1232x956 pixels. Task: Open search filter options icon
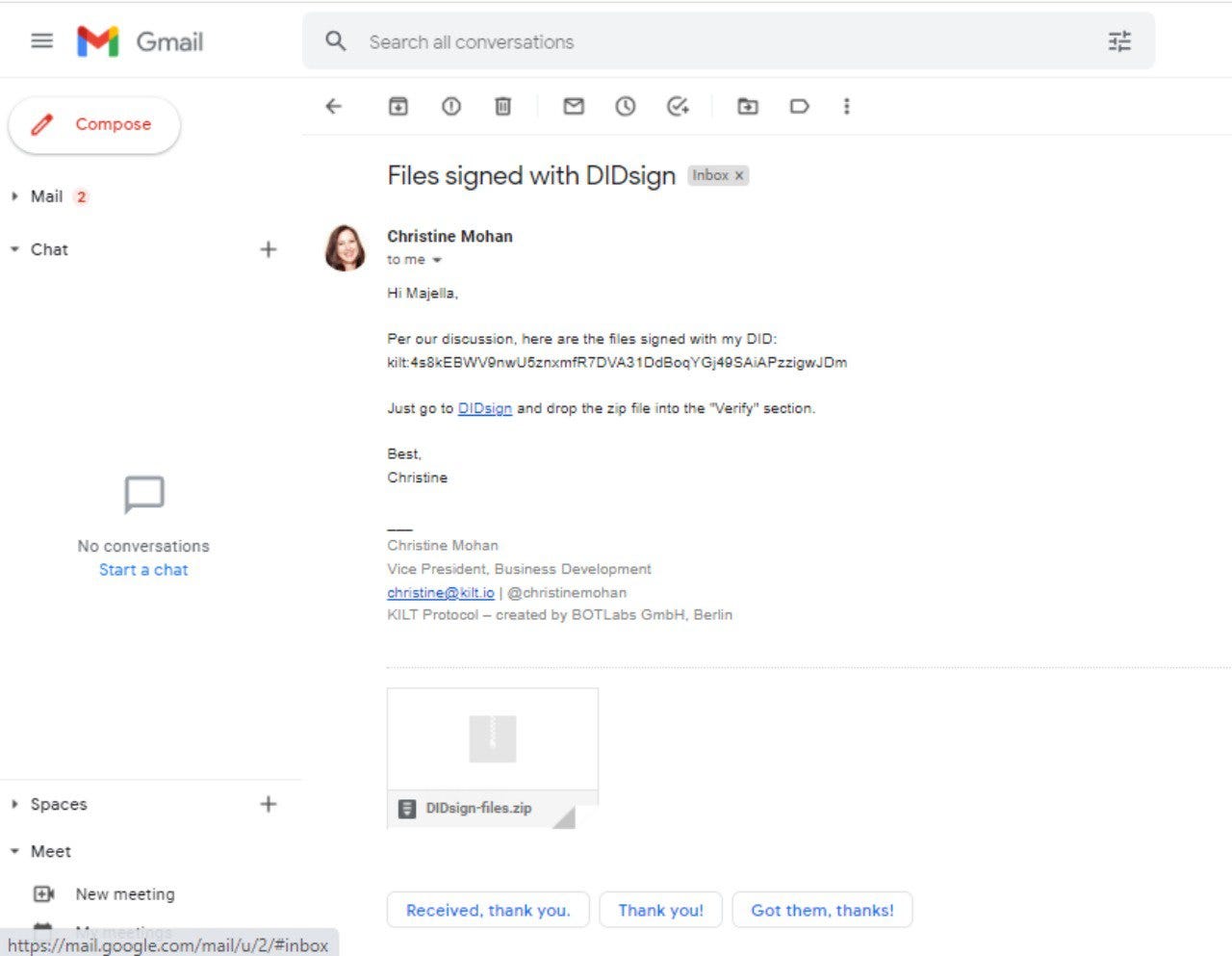point(1119,41)
